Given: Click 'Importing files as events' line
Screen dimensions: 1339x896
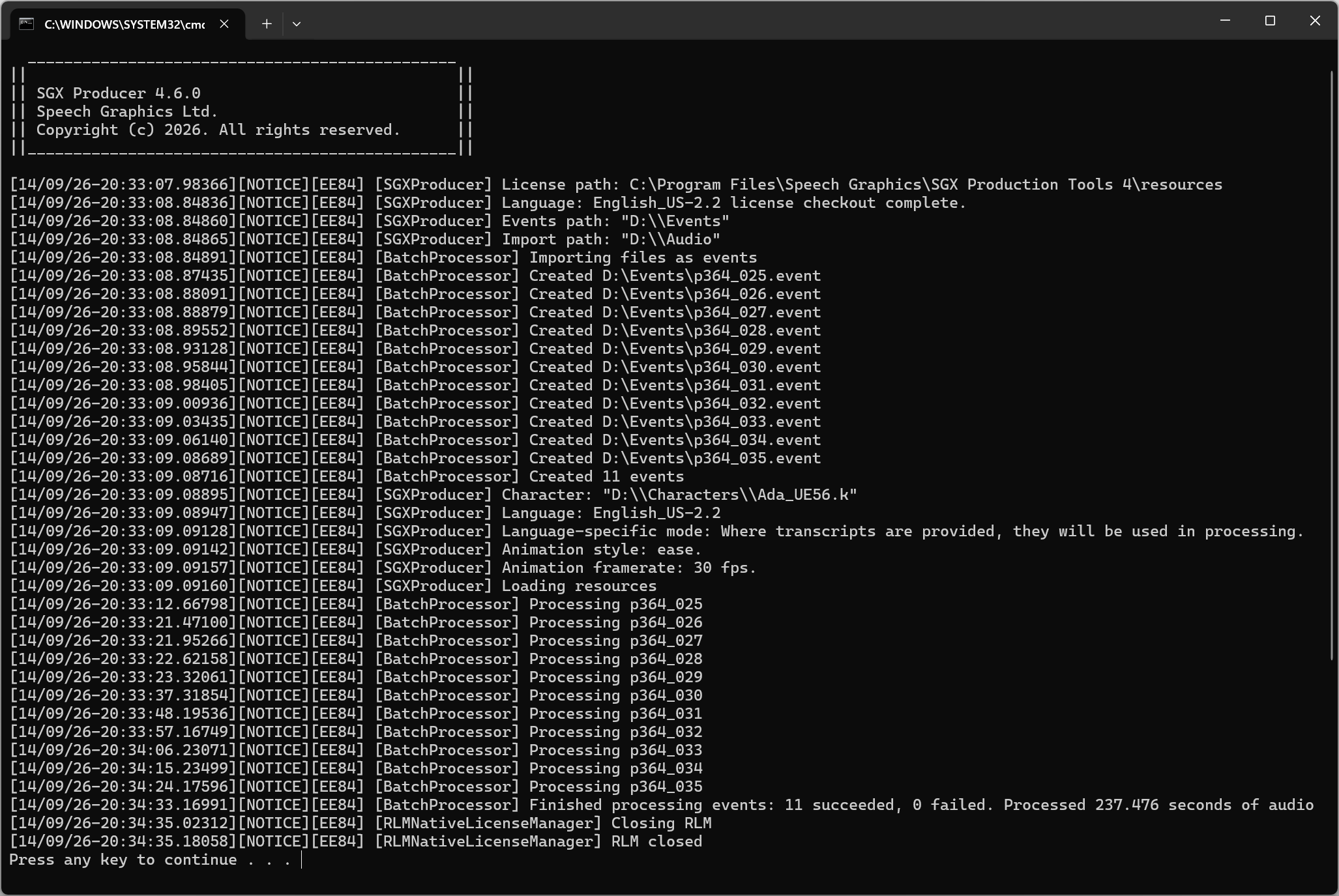Looking at the screenshot, I should tap(383, 257).
